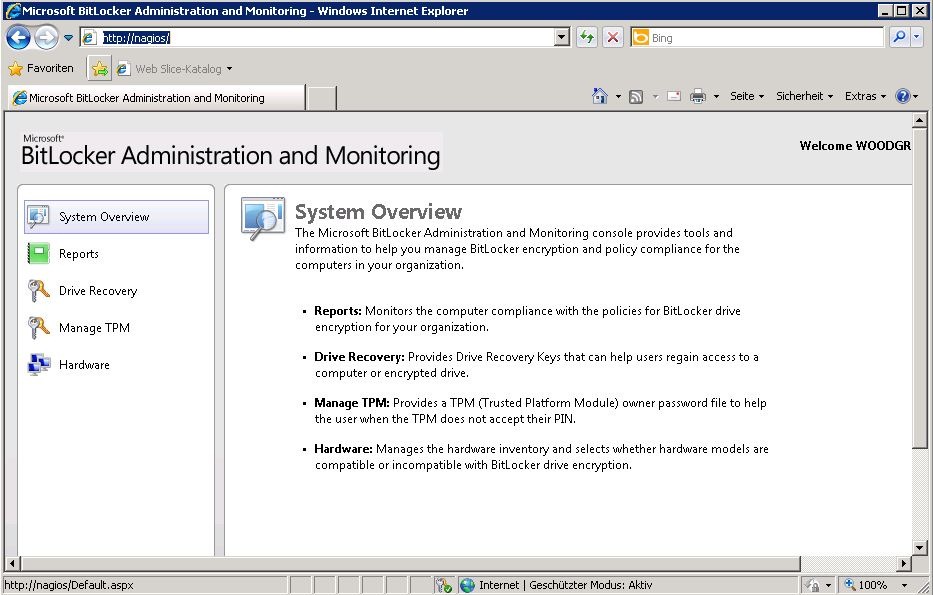This screenshot has width=933, height=595.
Task: Click inside the URL address field
Action: tap(300, 36)
